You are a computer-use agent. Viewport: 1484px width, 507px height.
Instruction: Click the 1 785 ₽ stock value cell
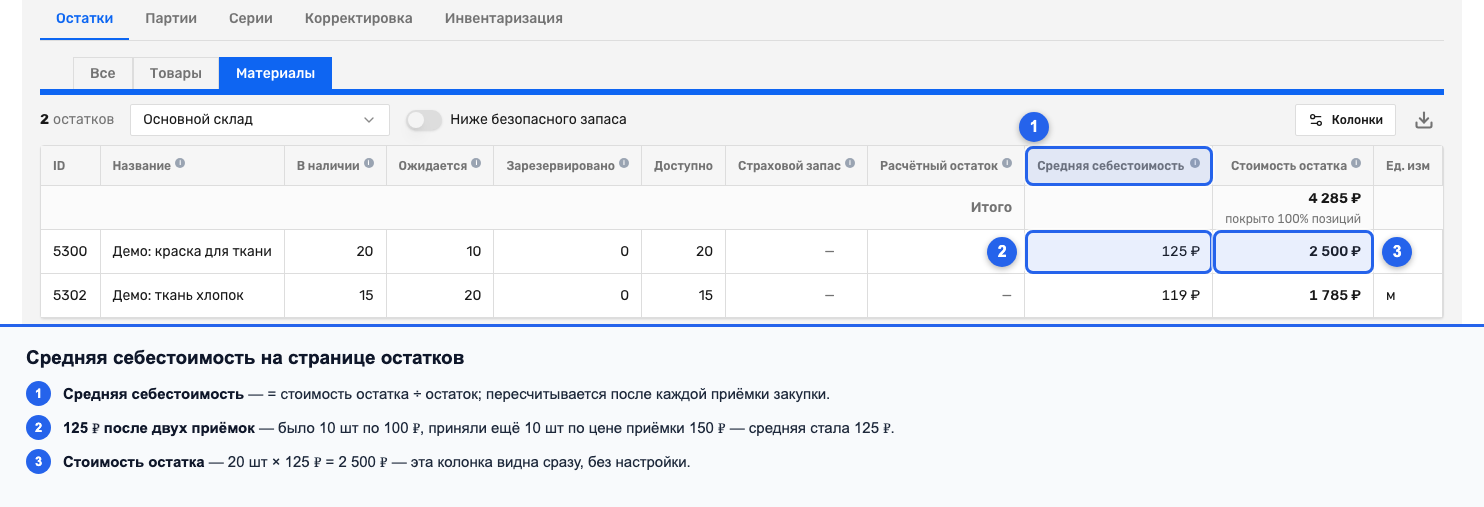tap(1292, 296)
